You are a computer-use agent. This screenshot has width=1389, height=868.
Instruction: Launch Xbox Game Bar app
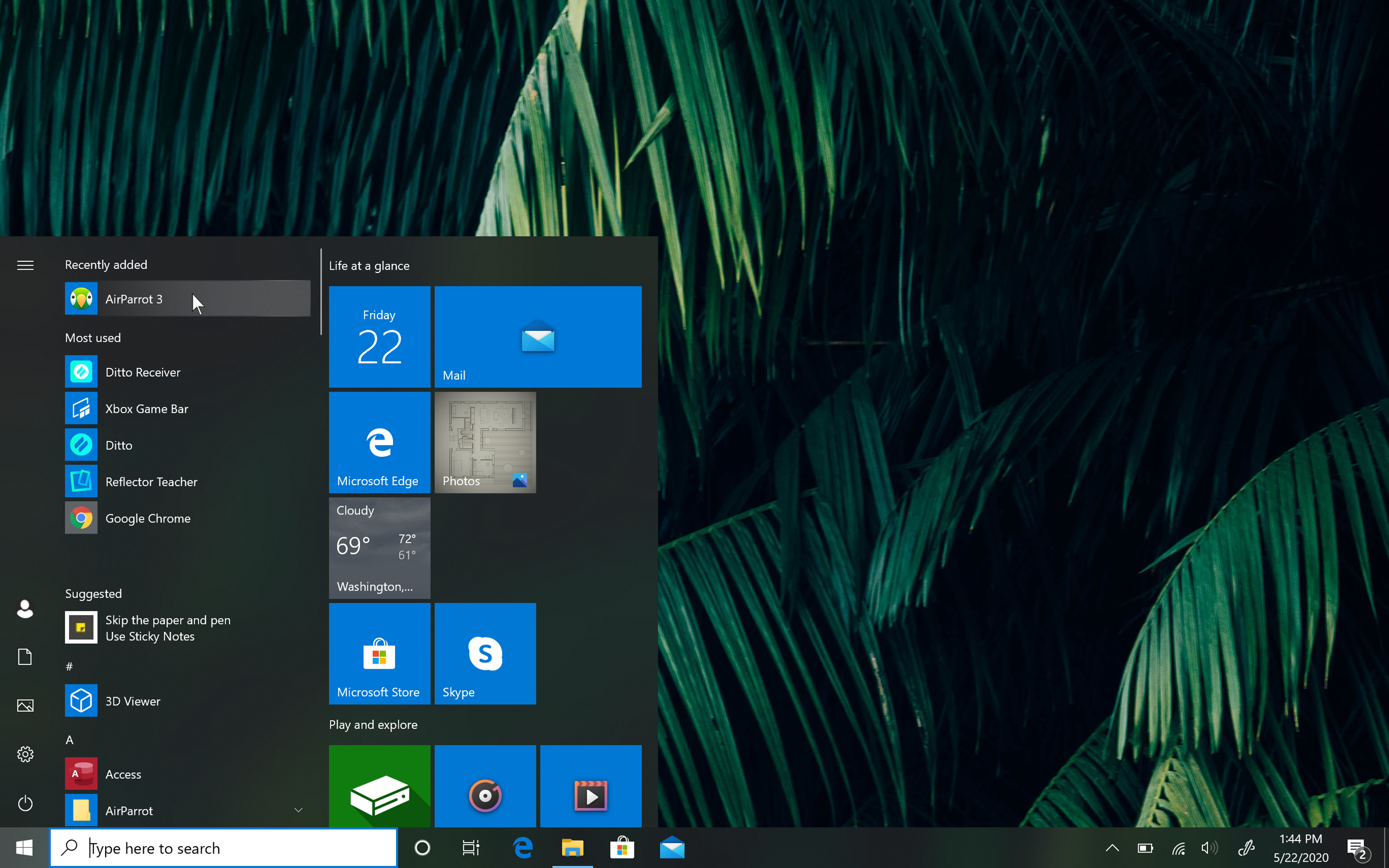[186, 408]
